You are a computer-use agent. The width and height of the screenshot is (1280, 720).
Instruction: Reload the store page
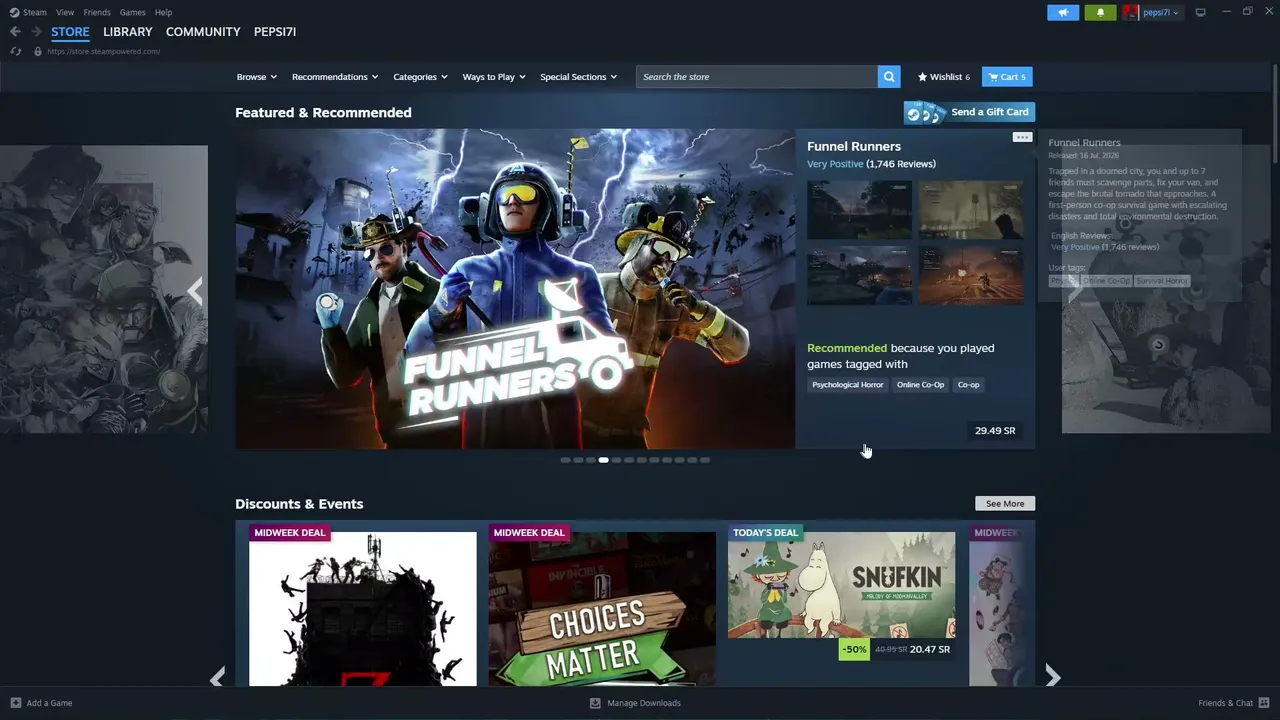point(15,51)
